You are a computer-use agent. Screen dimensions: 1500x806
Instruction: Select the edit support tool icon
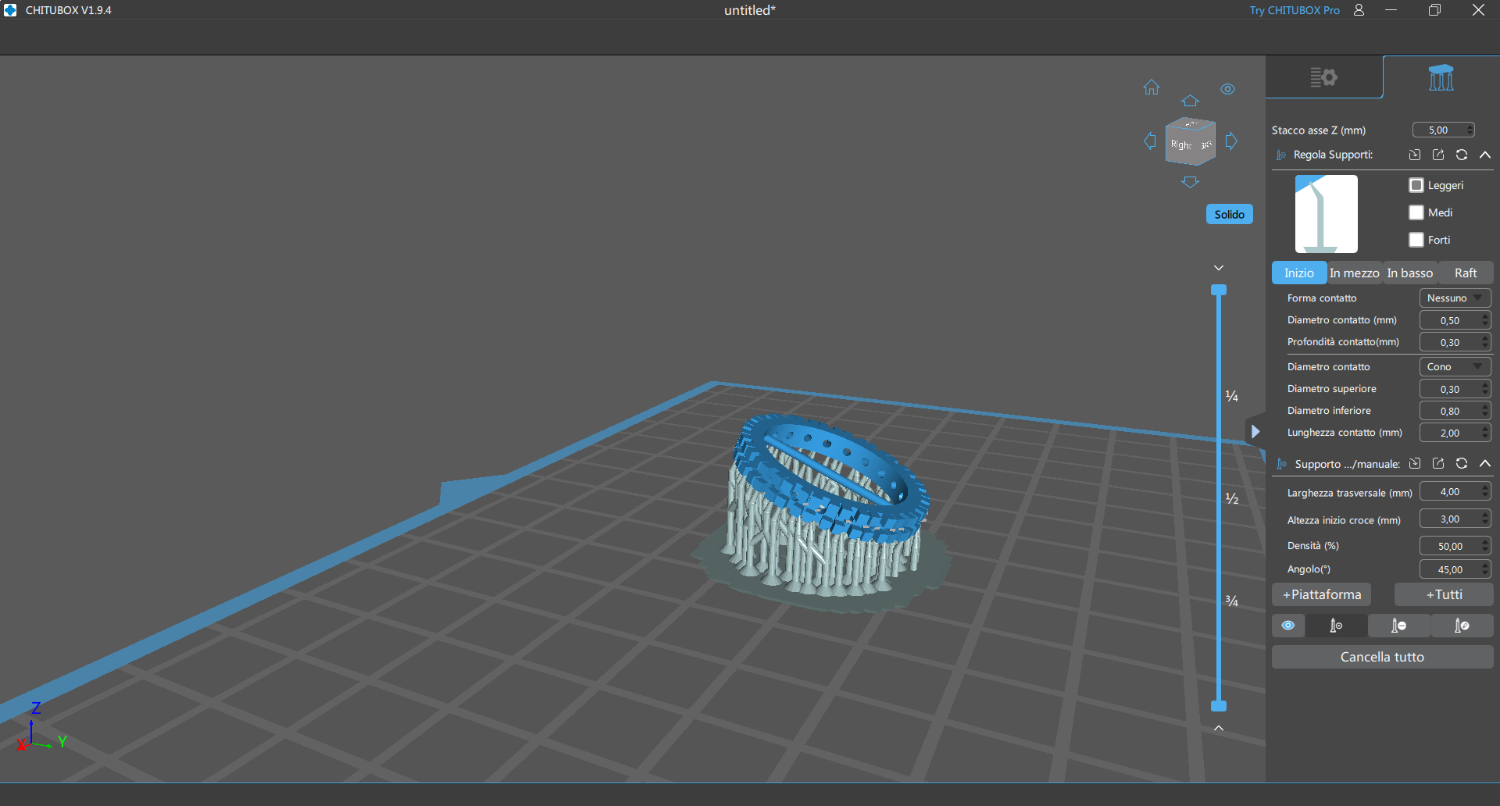(x=1462, y=626)
